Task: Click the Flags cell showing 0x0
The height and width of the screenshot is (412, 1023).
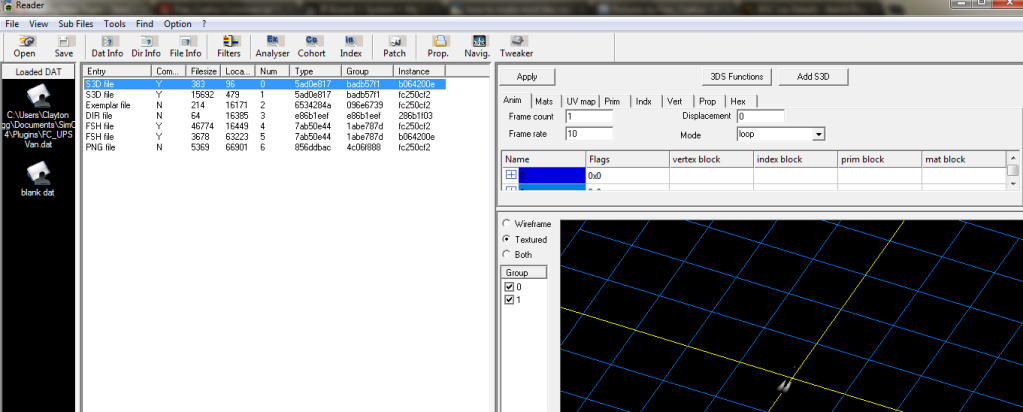Action: coord(628,176)
